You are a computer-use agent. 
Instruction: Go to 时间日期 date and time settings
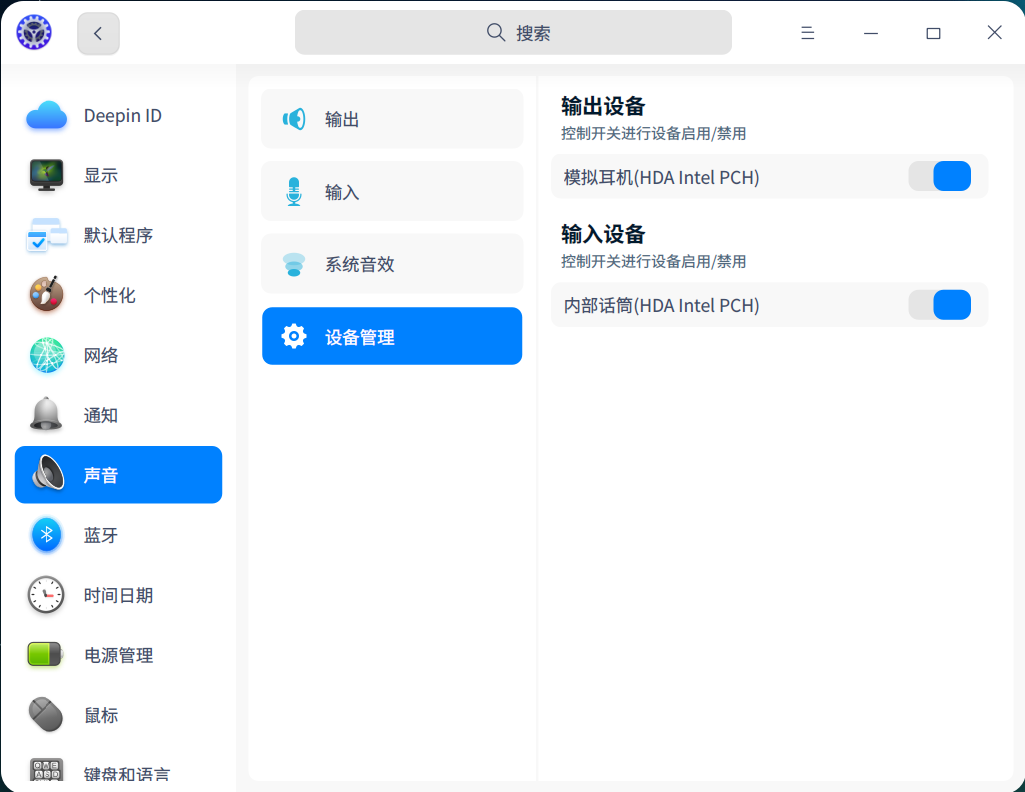point(118,595)
